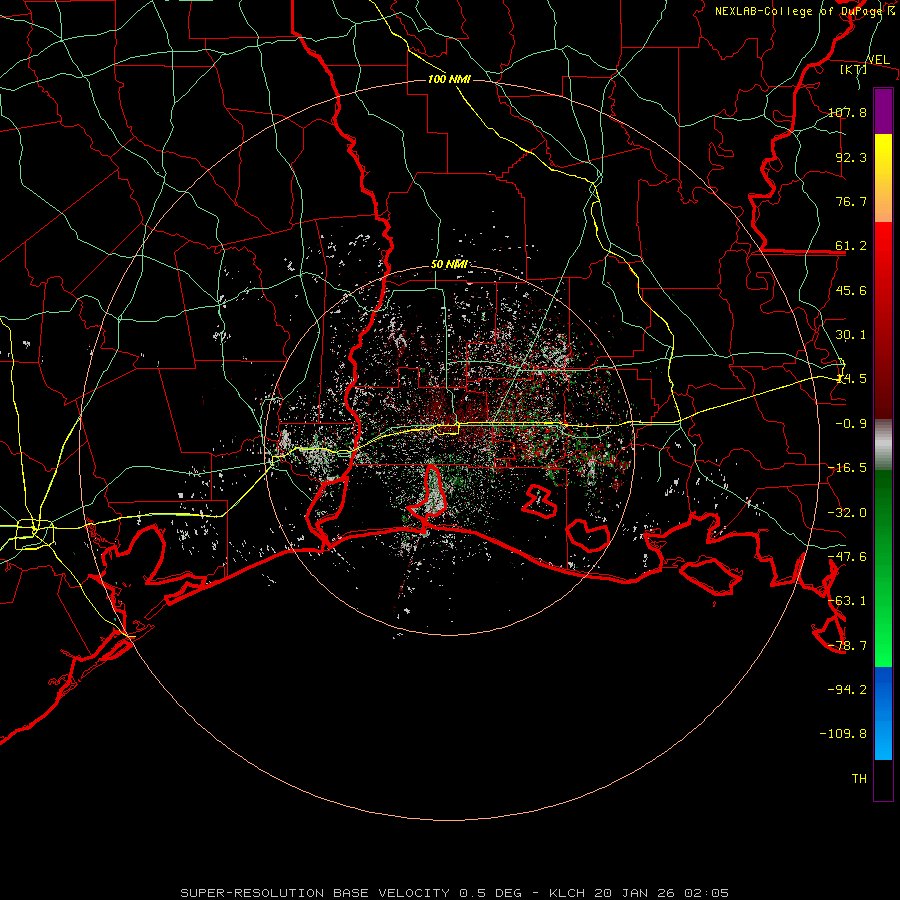Select the 76.7 legend value
This screenshot has width=900, height=900.
851,201
